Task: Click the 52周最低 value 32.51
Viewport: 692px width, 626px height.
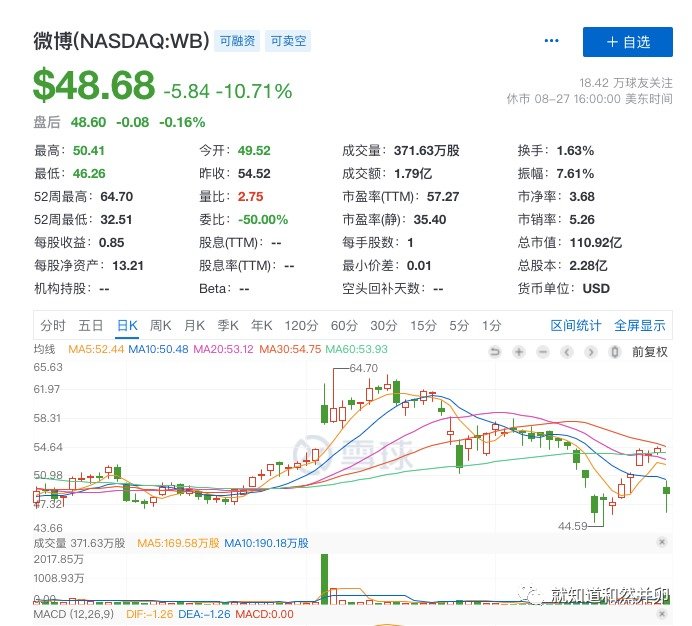Action: [x=117, y=219]
